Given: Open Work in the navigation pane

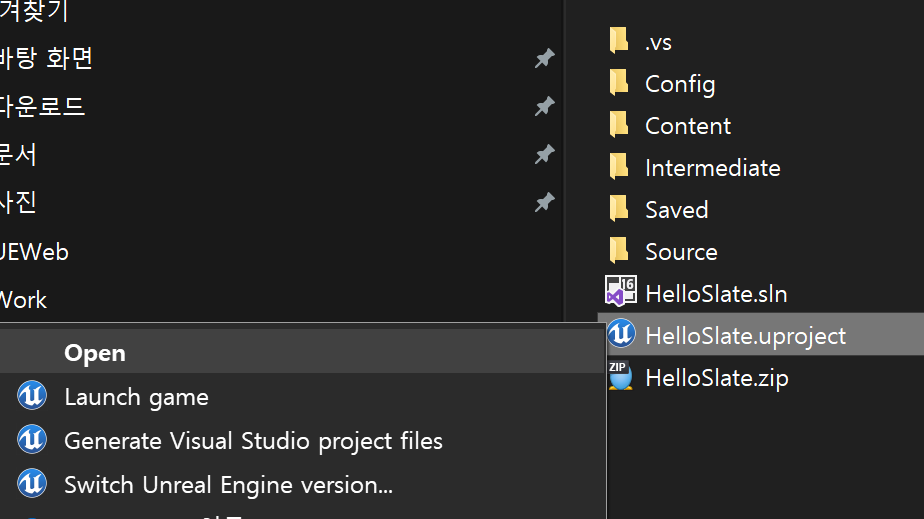Looking at the screenshot, I should (x=23, y=300).
